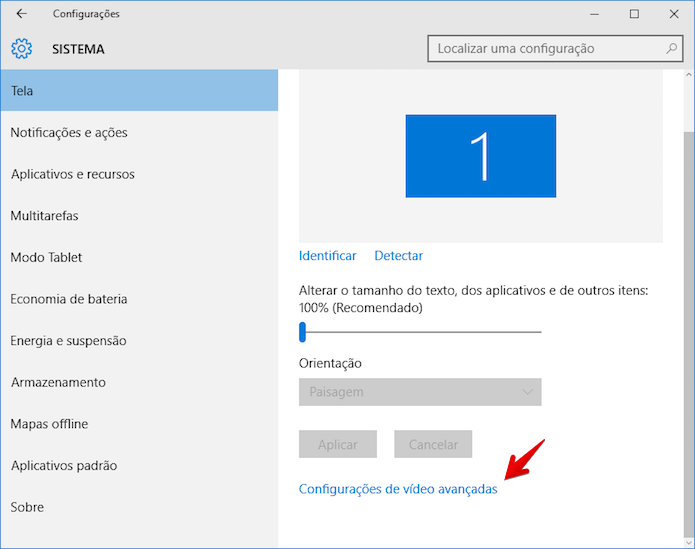Click the Detectar link
The width and height of the screenshot is (695, 549).
(x=398, y=256)
